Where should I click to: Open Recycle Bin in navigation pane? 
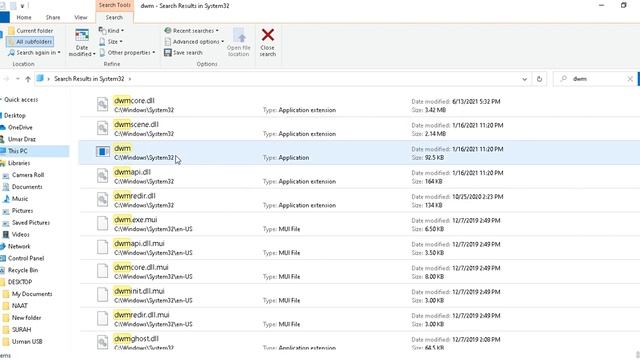click(23, 270)
